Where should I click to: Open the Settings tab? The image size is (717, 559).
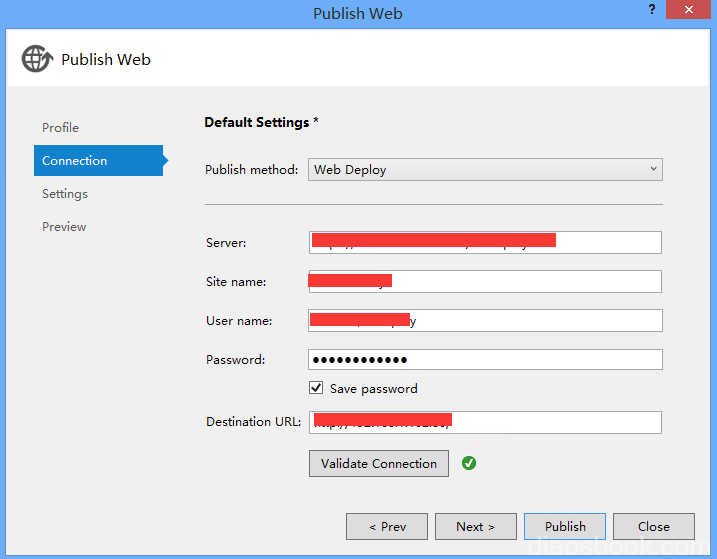click(x=65, y=193)
